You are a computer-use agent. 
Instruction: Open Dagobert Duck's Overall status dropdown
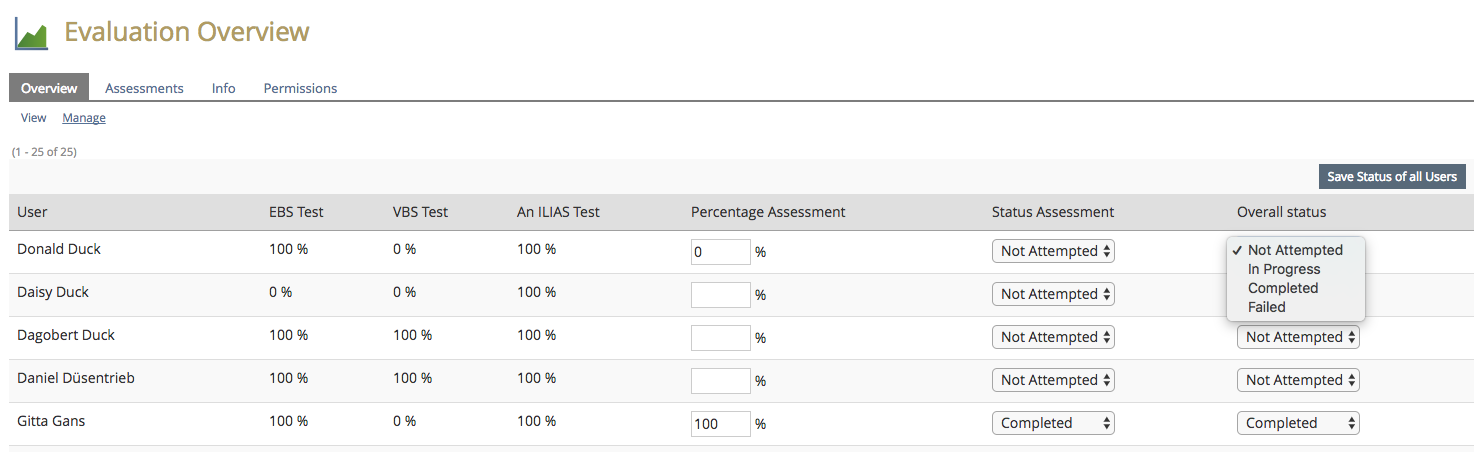click(1298, 337)
